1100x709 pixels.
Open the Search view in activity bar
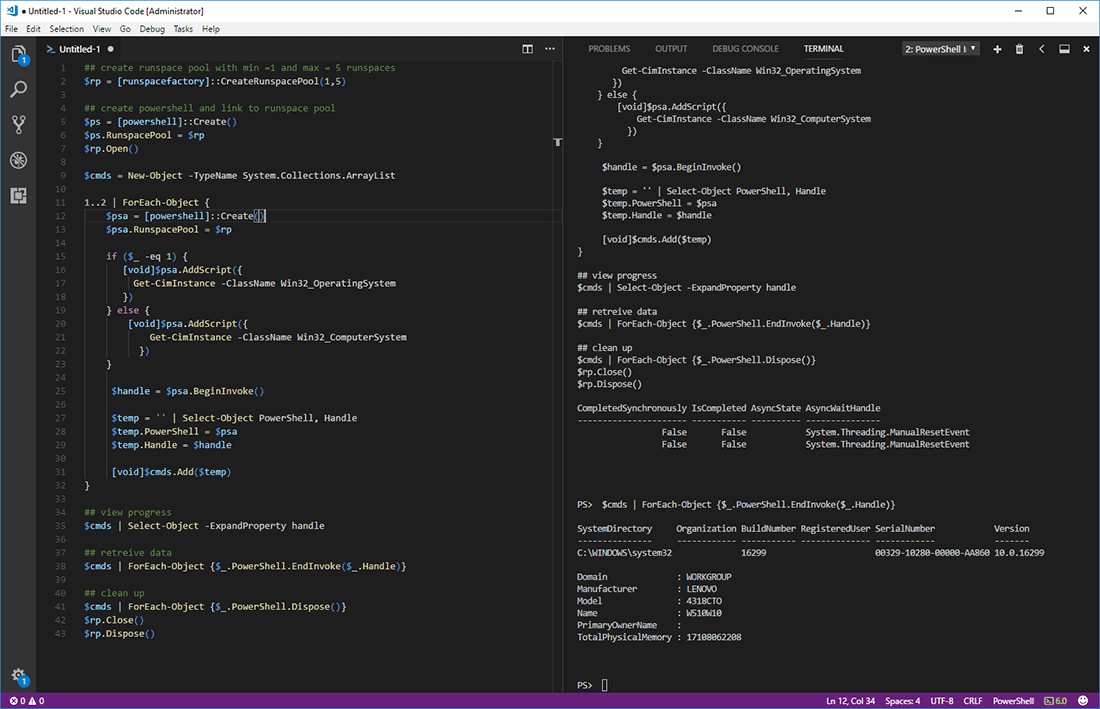(18, 90)
